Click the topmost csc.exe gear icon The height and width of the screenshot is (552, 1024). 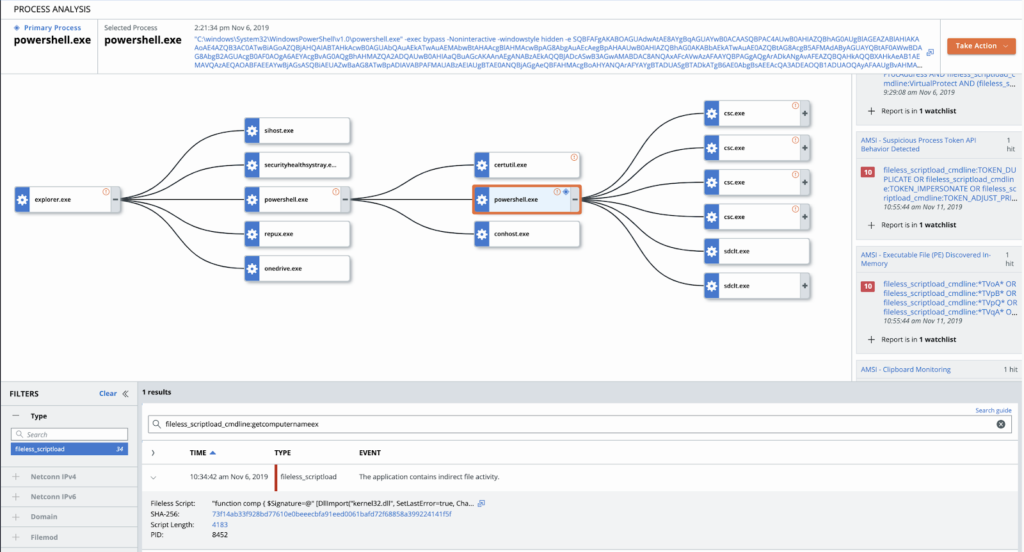click(712, 113)
